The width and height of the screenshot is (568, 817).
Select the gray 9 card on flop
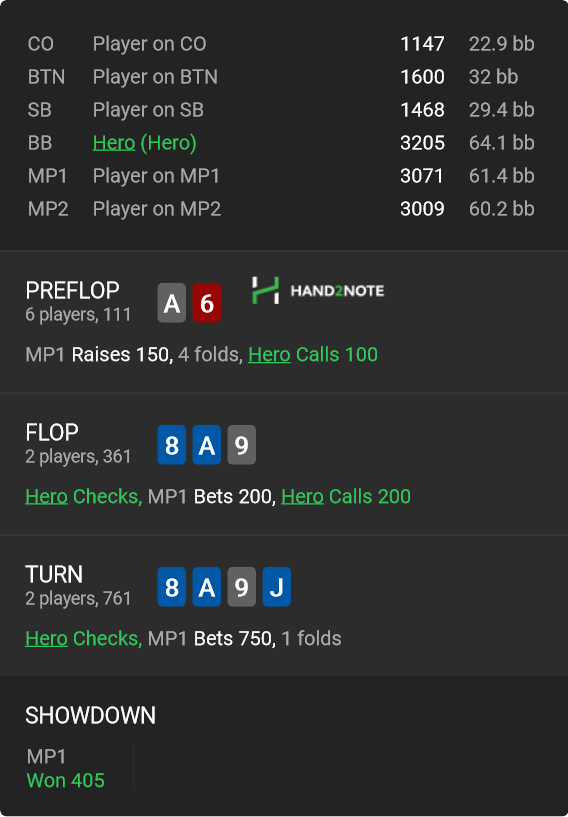click(241, 445)
